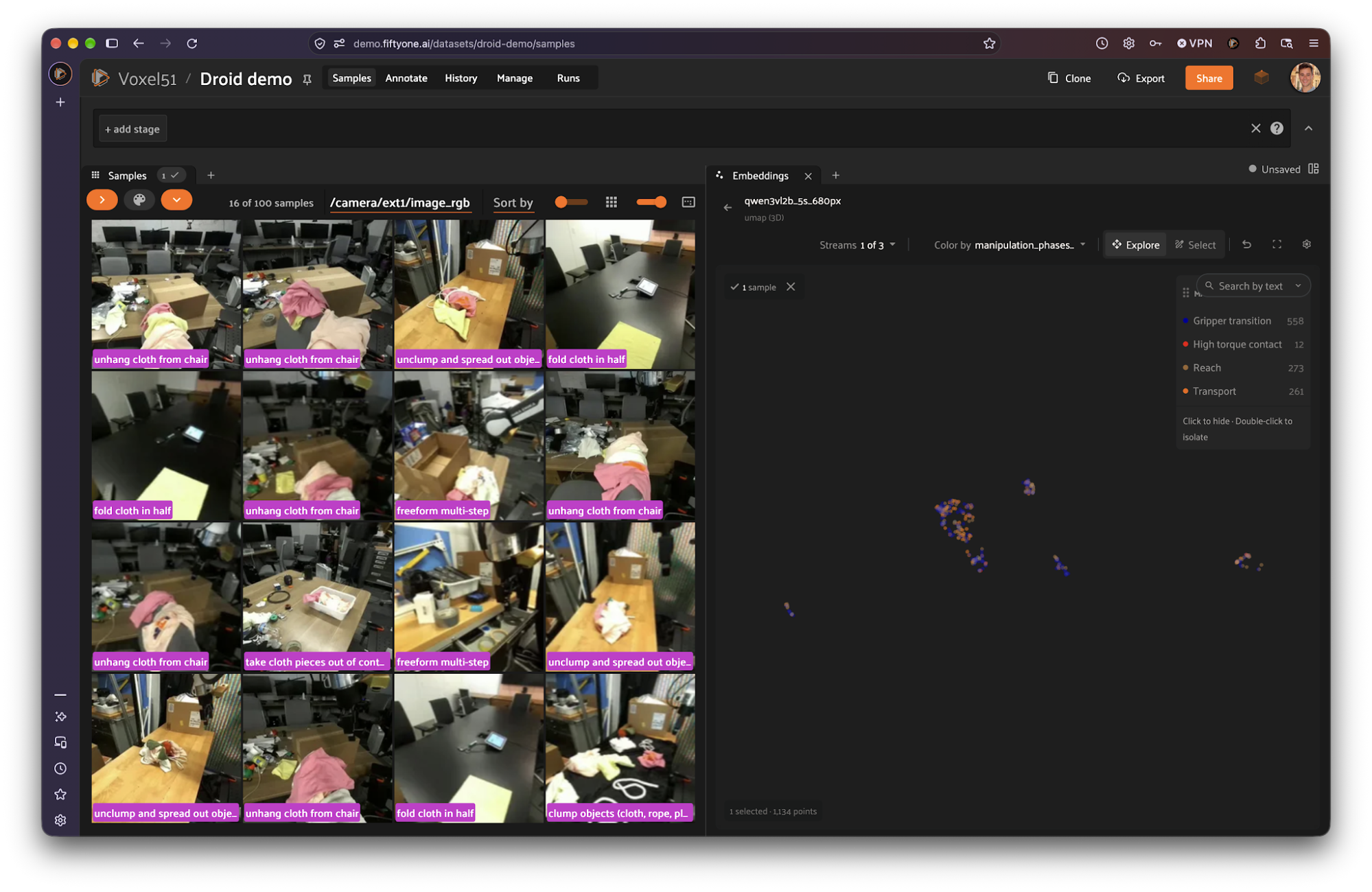Enter fullscreen mode for embeddings plot
This screenshot has height=892, width=1372.
tap(1277, 244)
